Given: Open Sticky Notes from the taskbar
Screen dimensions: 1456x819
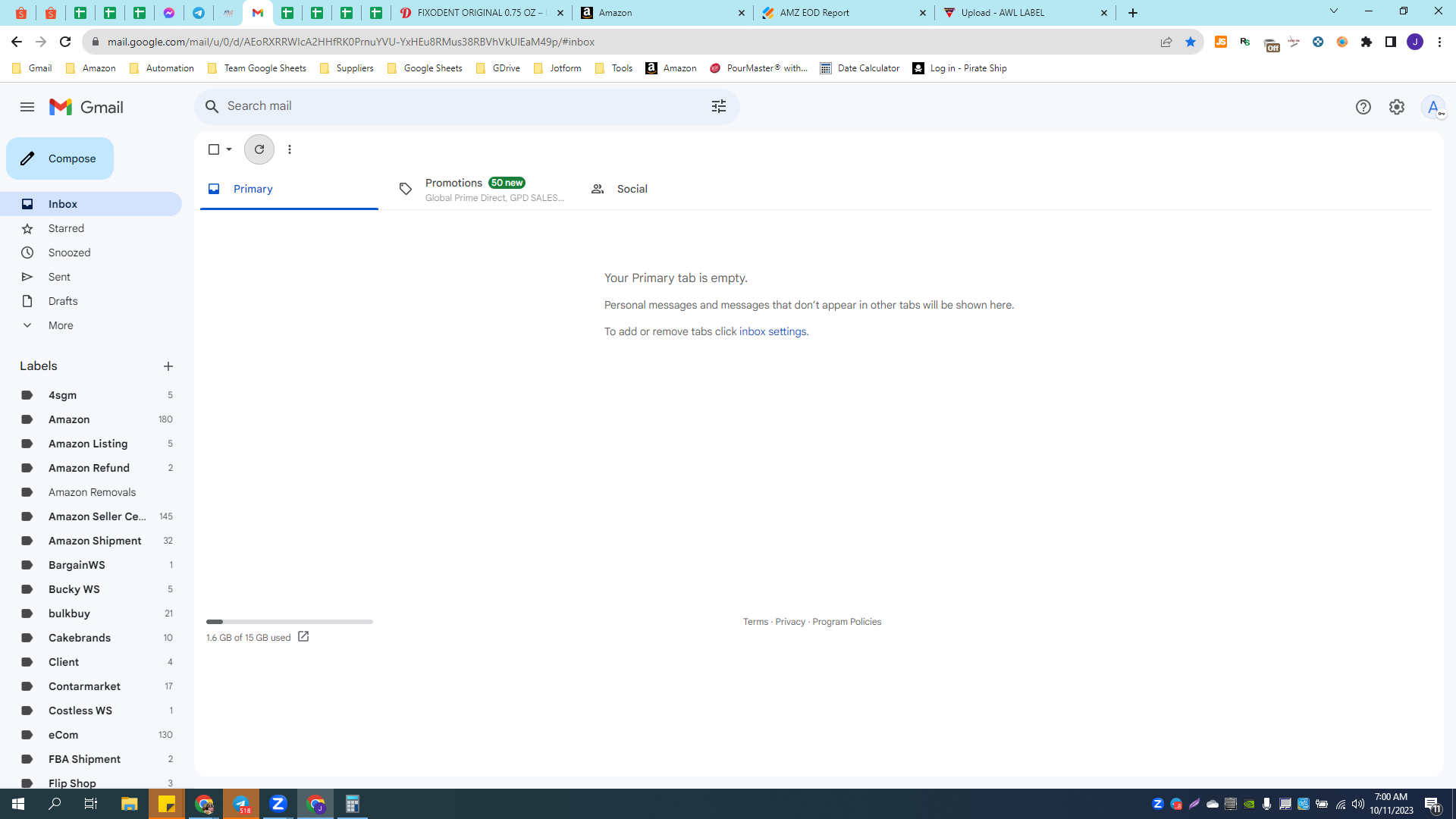Looking at the screenshot, I should click(x=166, y=804).
